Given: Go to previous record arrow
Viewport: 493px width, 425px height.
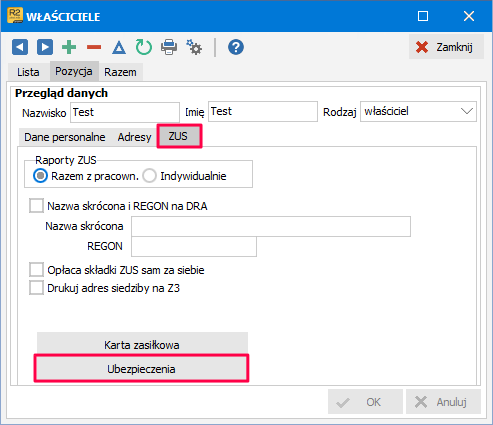Looking at the screenshot, I should 20,47.
